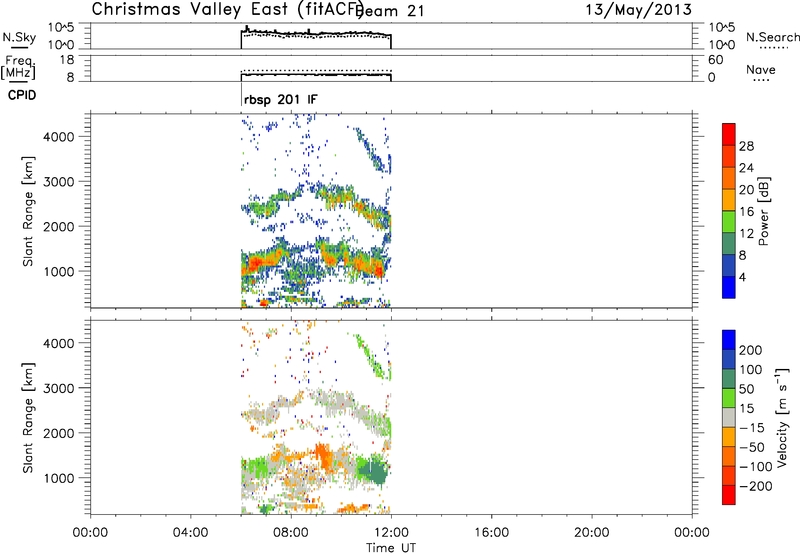Click the '20:00' time axis label
Screen dimensions: 800x554
pyautogui.click(x=591, y=533)
